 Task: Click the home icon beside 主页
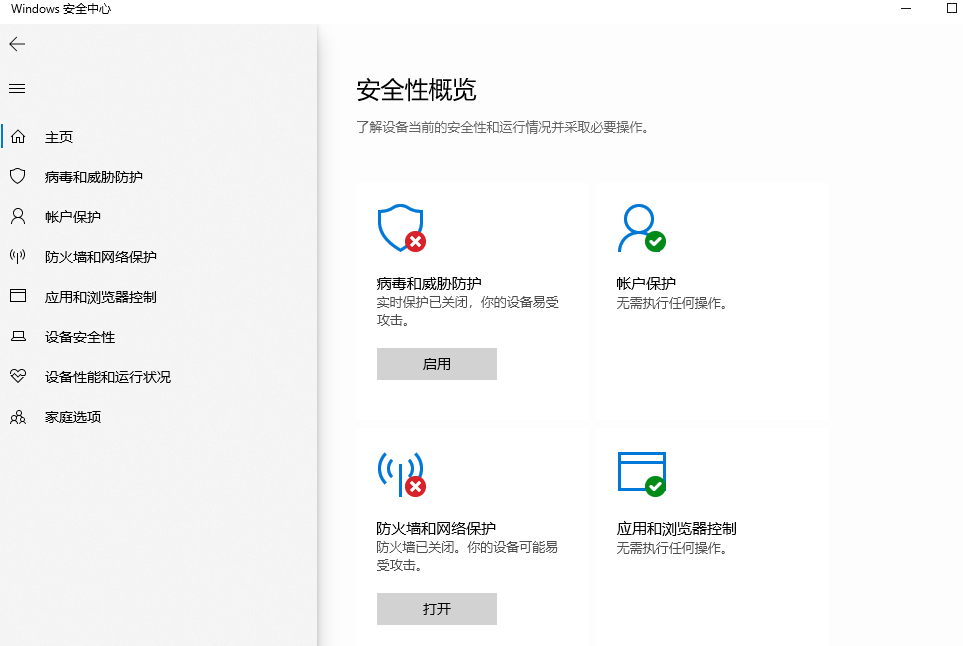[x=18, y=136]
